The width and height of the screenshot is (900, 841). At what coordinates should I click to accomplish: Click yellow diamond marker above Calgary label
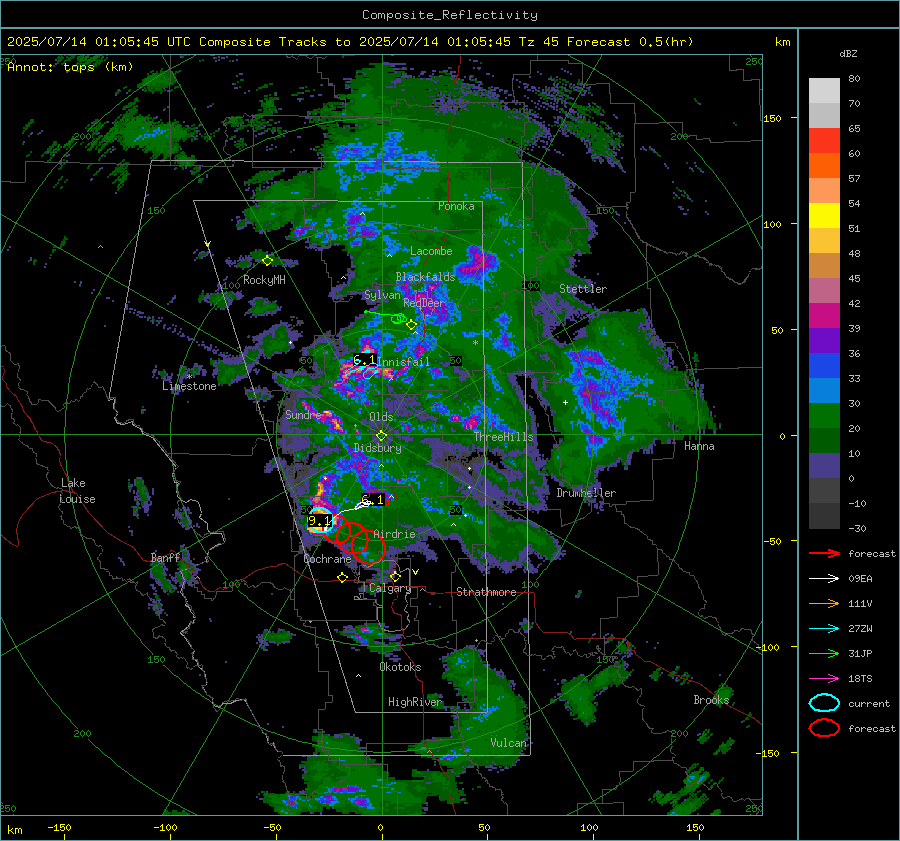(395, 576)
